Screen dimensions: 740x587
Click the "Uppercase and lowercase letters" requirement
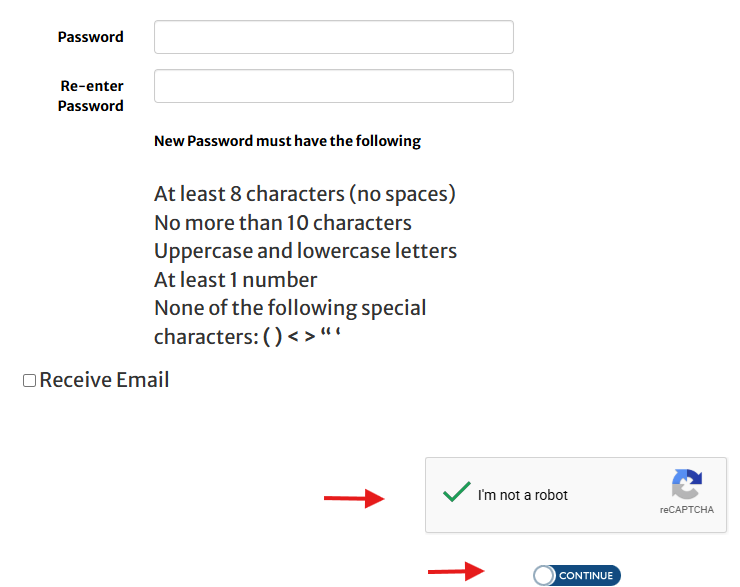click(305, 251)
